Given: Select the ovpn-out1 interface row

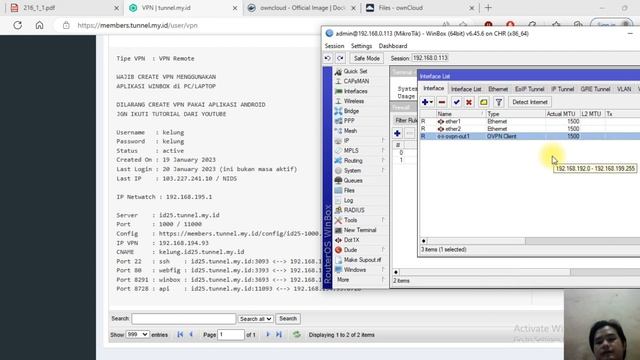Looking at the screenshot, I should 530,136.
